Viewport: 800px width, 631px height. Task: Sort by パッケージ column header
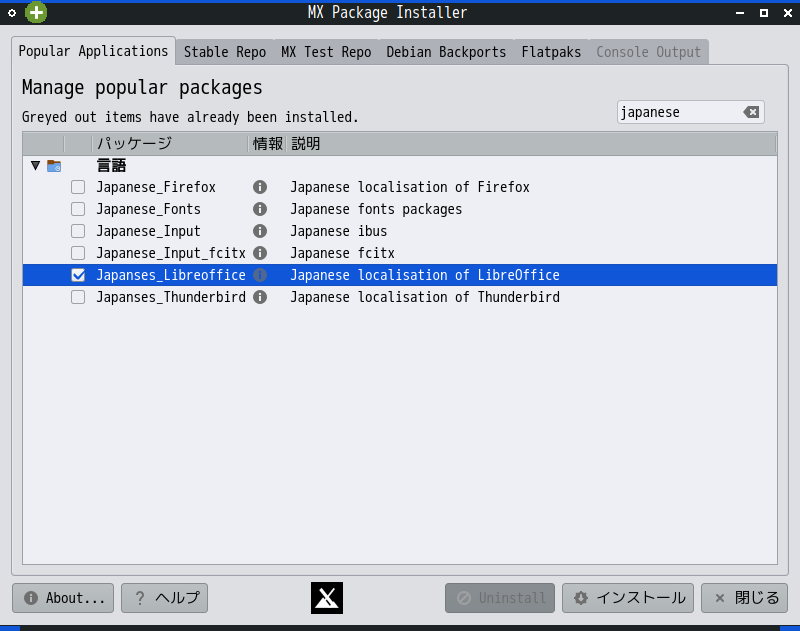170,144
